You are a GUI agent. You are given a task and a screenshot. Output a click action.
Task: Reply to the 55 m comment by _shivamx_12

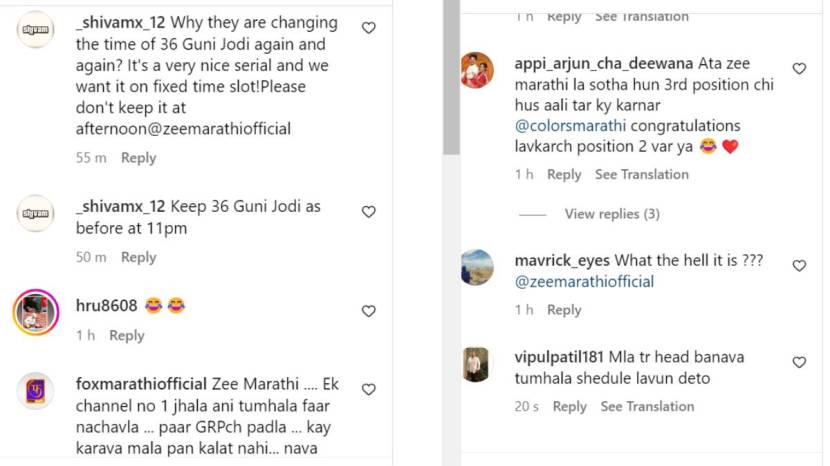(x=138, y=158)
